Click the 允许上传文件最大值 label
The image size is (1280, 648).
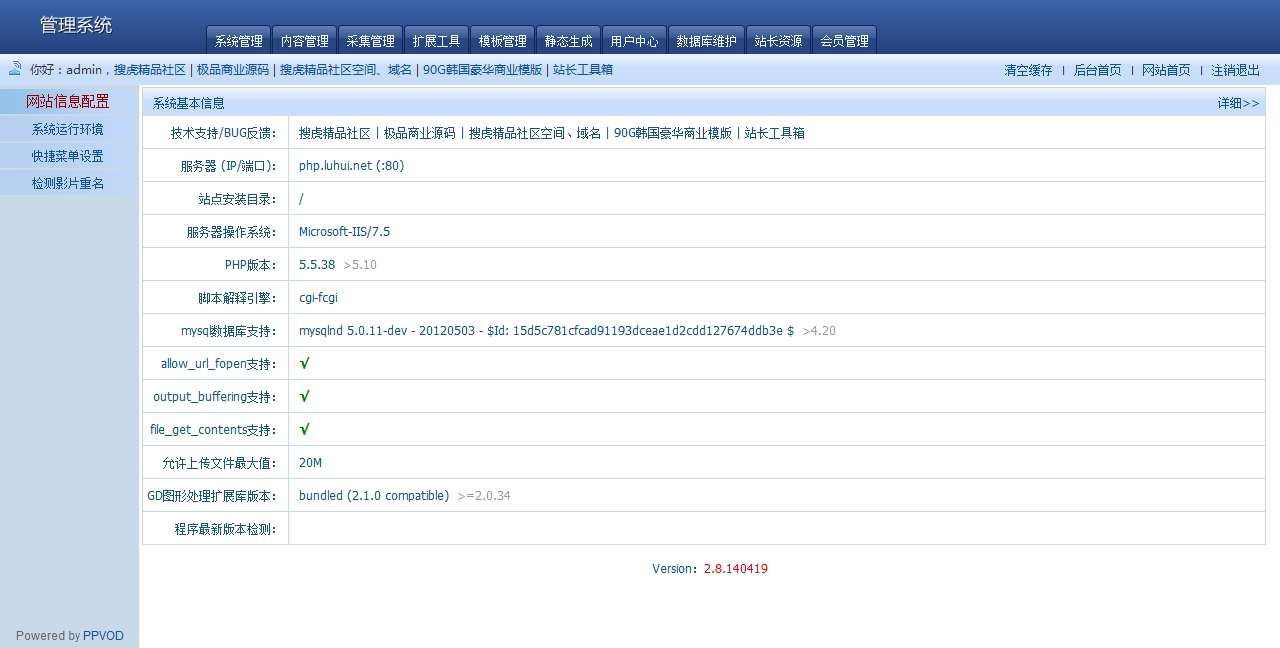click(219, 463)
